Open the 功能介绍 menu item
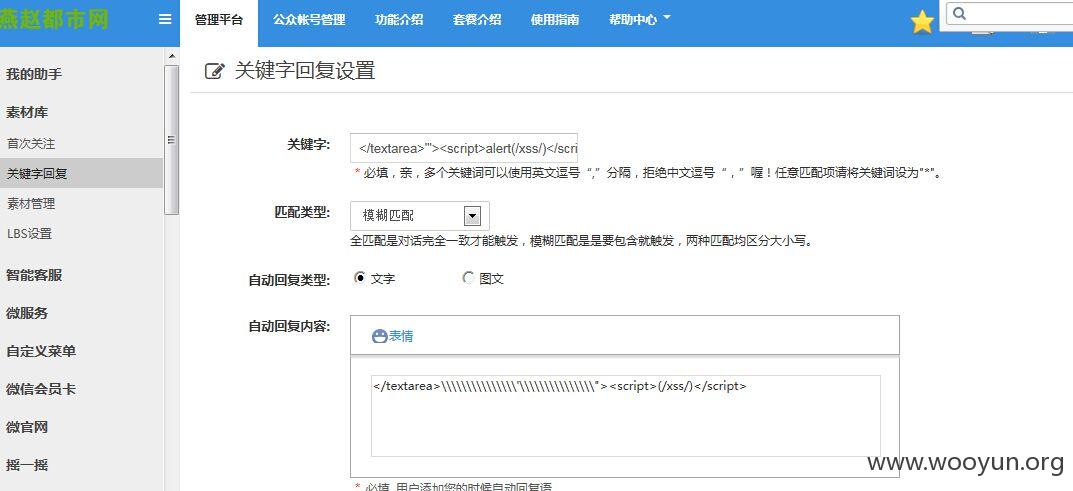This screenshot has height=491, width=1073. [399, 20]
